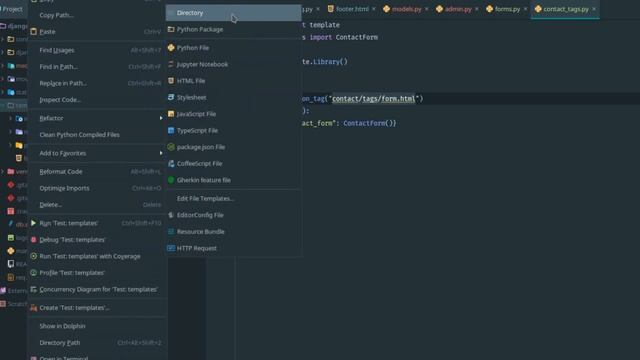
Task: Choose Paste in context menu
Action: pos(96,31)
